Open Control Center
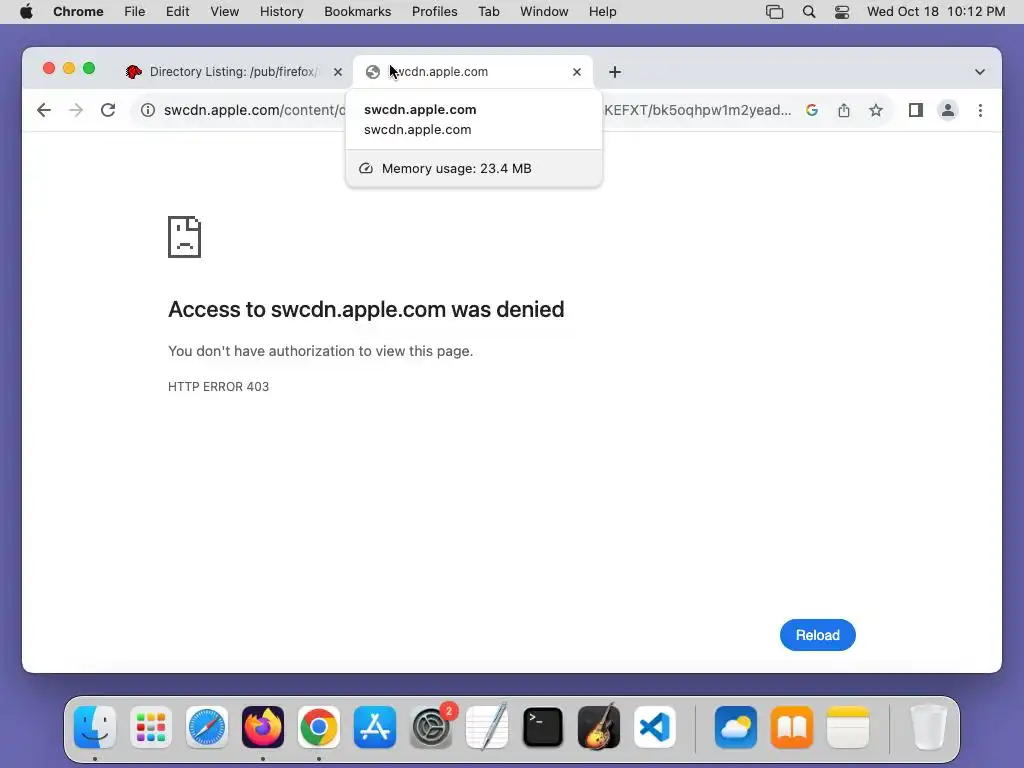 [842, 12]
